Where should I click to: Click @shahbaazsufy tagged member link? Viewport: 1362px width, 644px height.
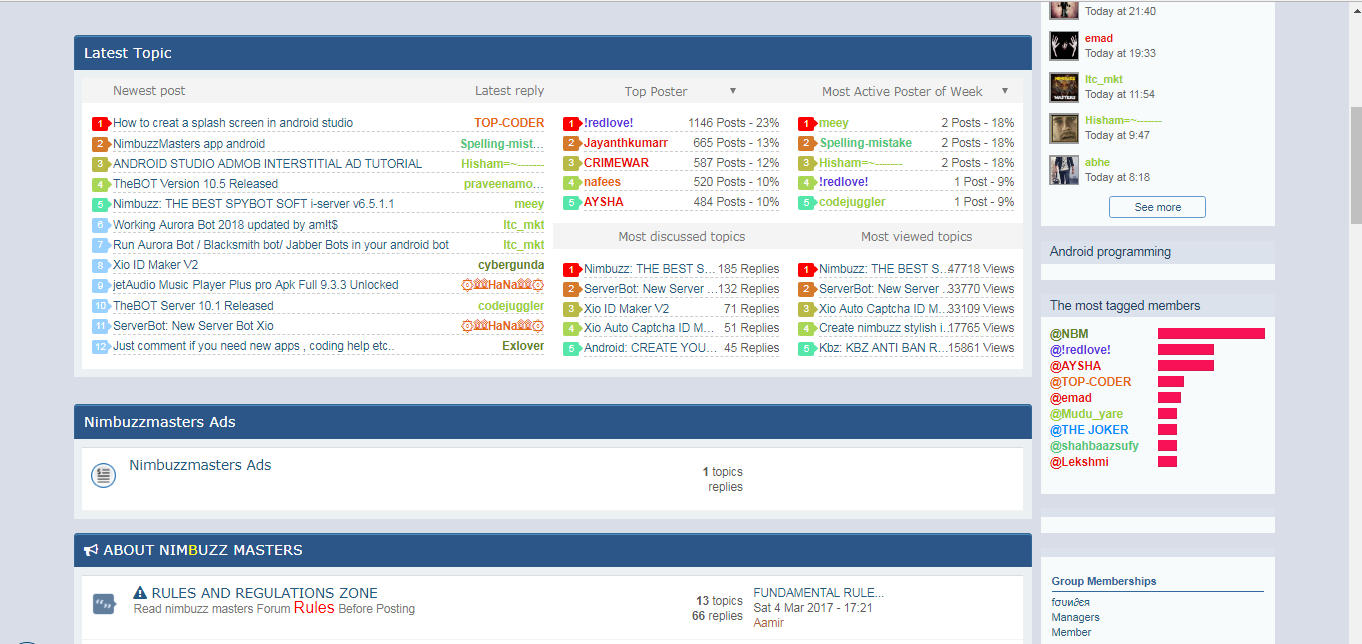point(1094,446)
